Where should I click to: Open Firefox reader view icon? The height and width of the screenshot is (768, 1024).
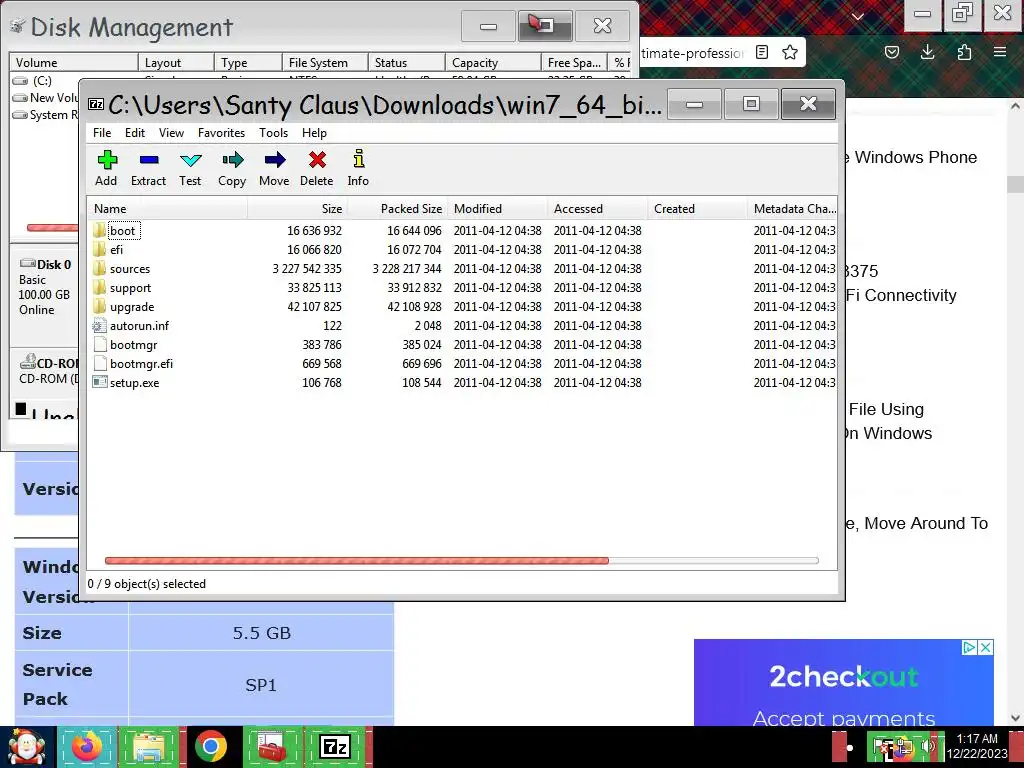(x=761, y=52)
